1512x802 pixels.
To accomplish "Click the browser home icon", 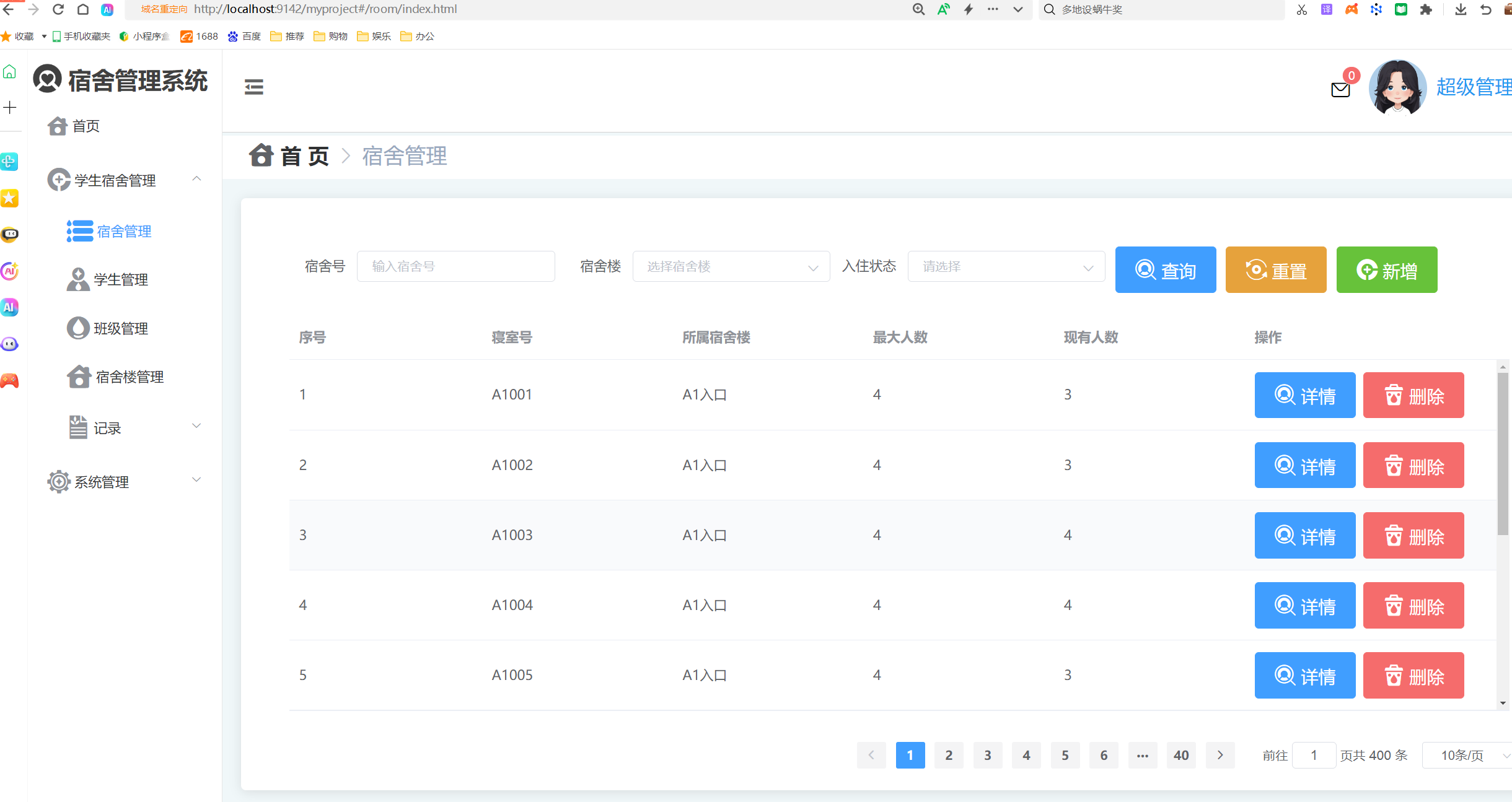I will pyautogui.click(x=82, y=9).
